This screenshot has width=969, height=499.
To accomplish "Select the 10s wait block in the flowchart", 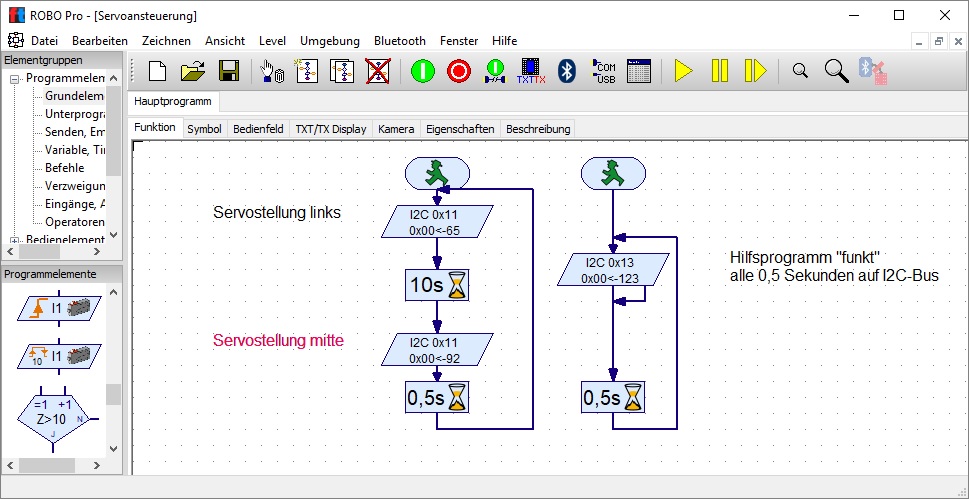I will point(437,286).
